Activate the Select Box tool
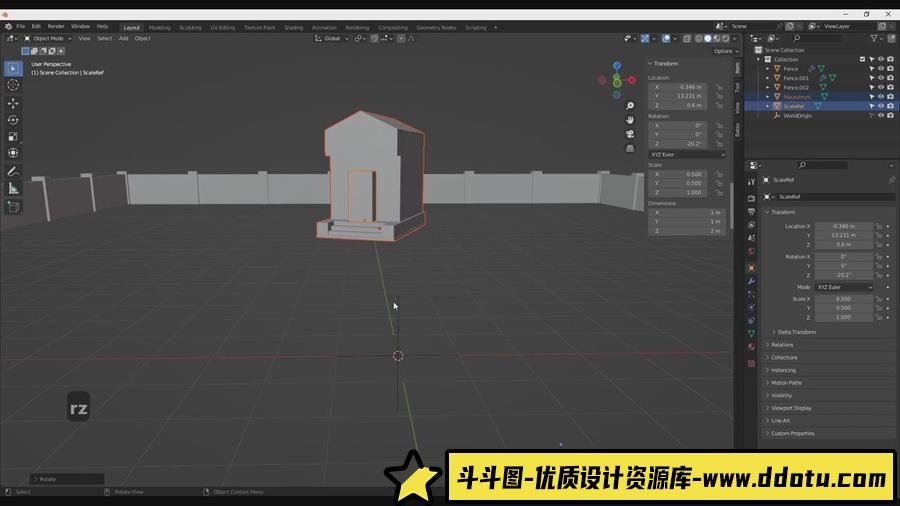The height and width of the screenshot is (506, 900). 13,68
